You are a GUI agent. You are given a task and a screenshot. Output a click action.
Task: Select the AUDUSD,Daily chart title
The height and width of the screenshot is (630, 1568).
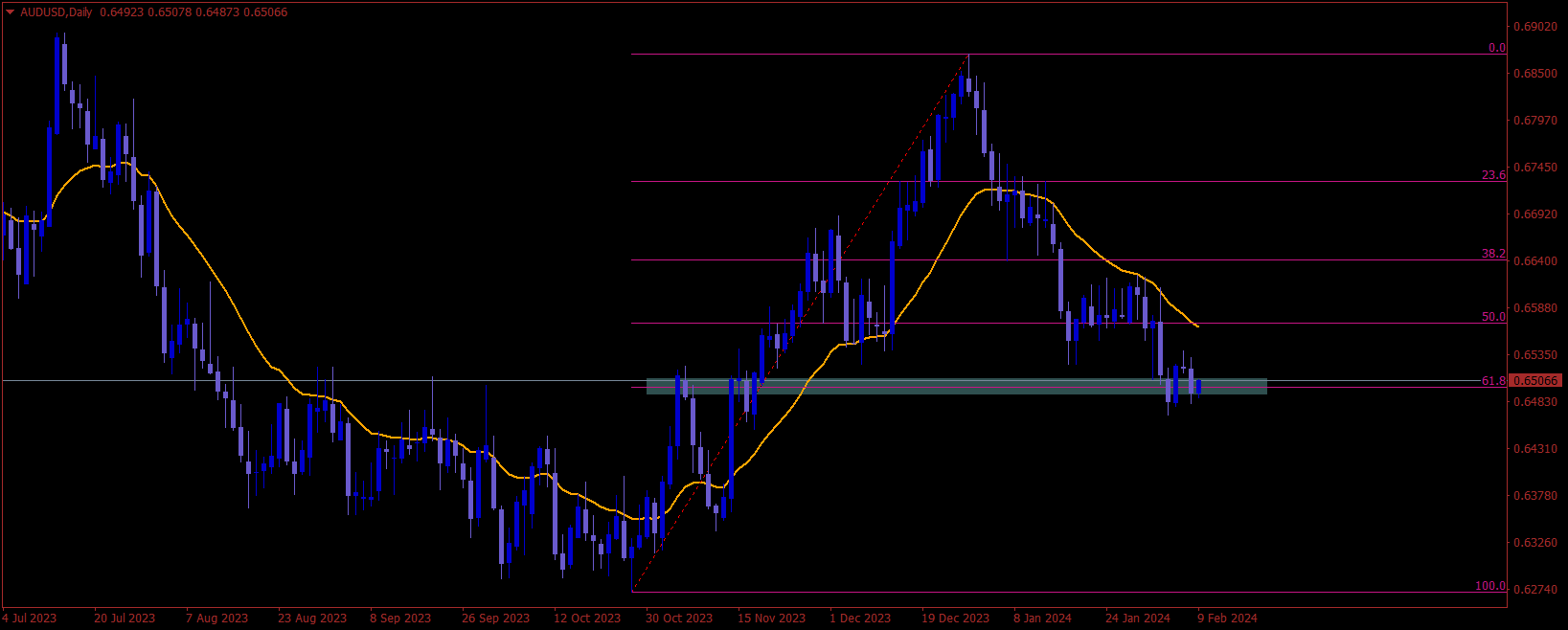[57, 12]
